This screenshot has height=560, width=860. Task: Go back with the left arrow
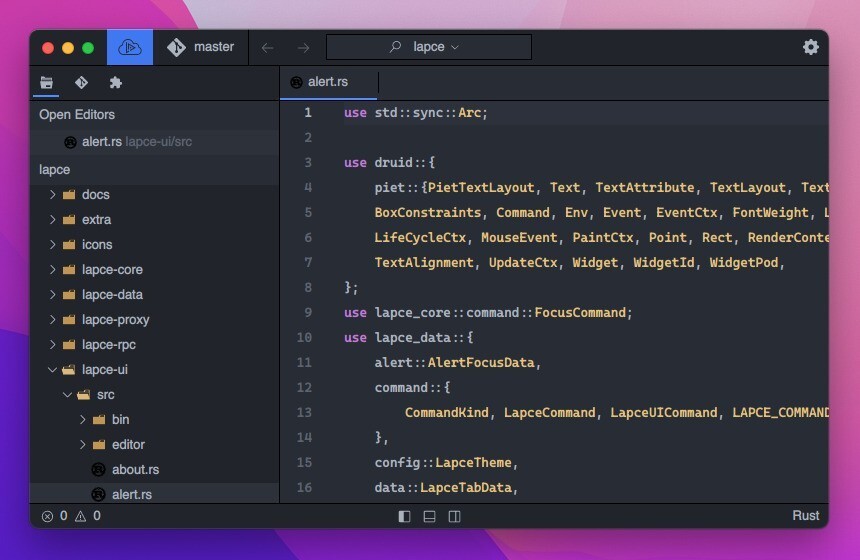pos(267,47)
